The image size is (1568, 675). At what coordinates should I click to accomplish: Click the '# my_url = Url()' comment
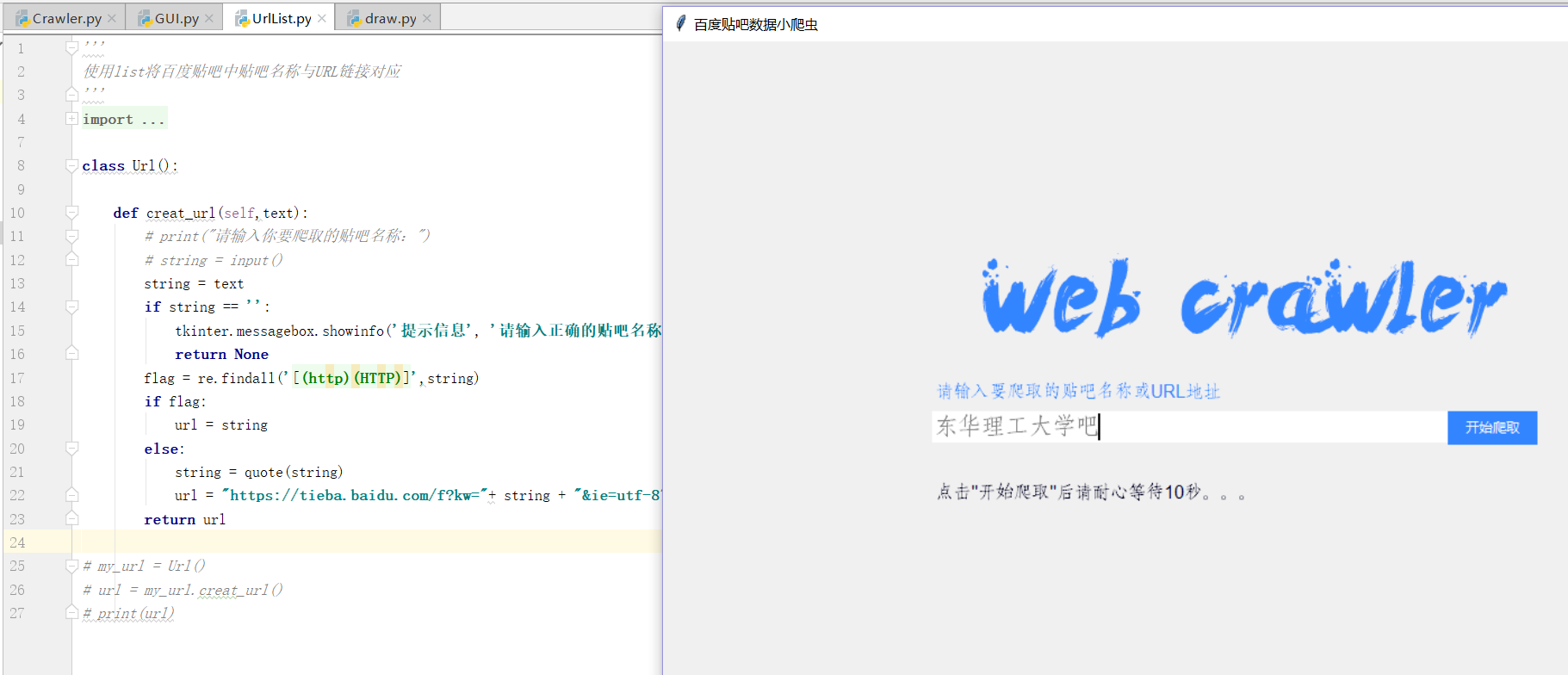144,566
